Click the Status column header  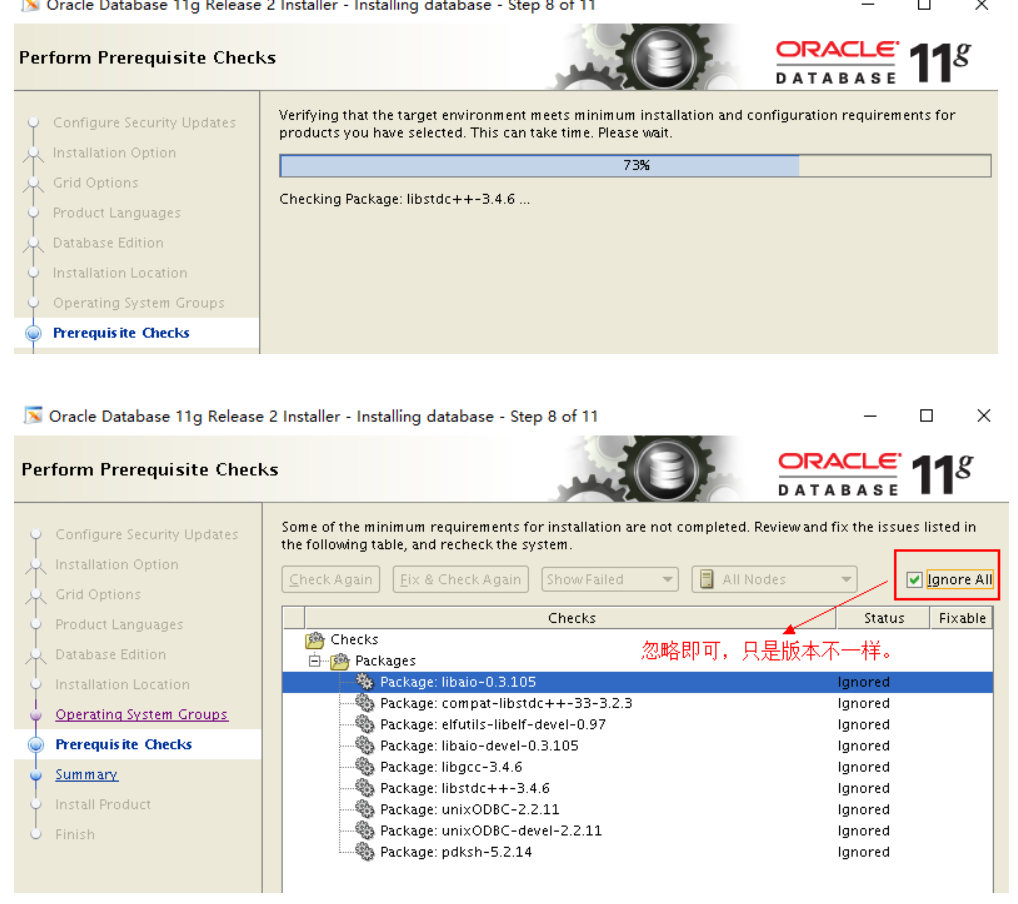pos(884,618)
